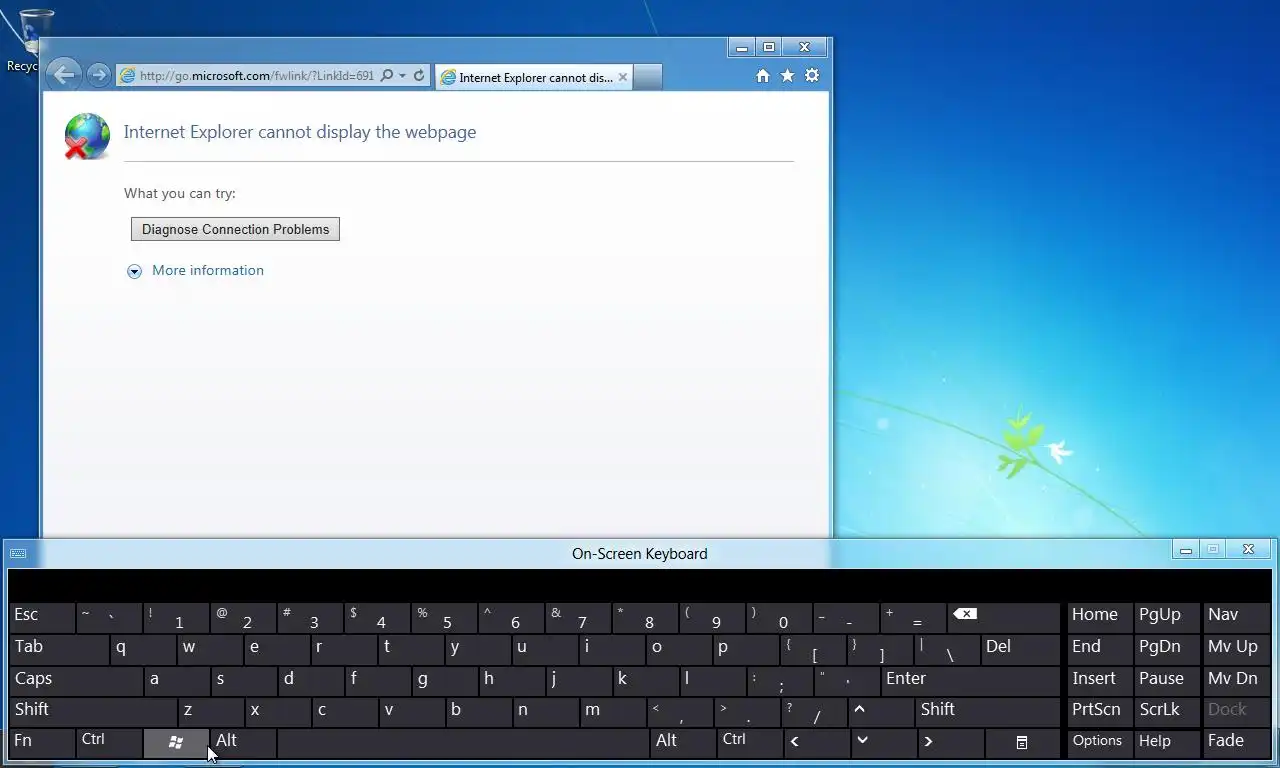This screenshot has width=1280, height=768.
Task: Tap the Esc key
Action: [42, 618]
